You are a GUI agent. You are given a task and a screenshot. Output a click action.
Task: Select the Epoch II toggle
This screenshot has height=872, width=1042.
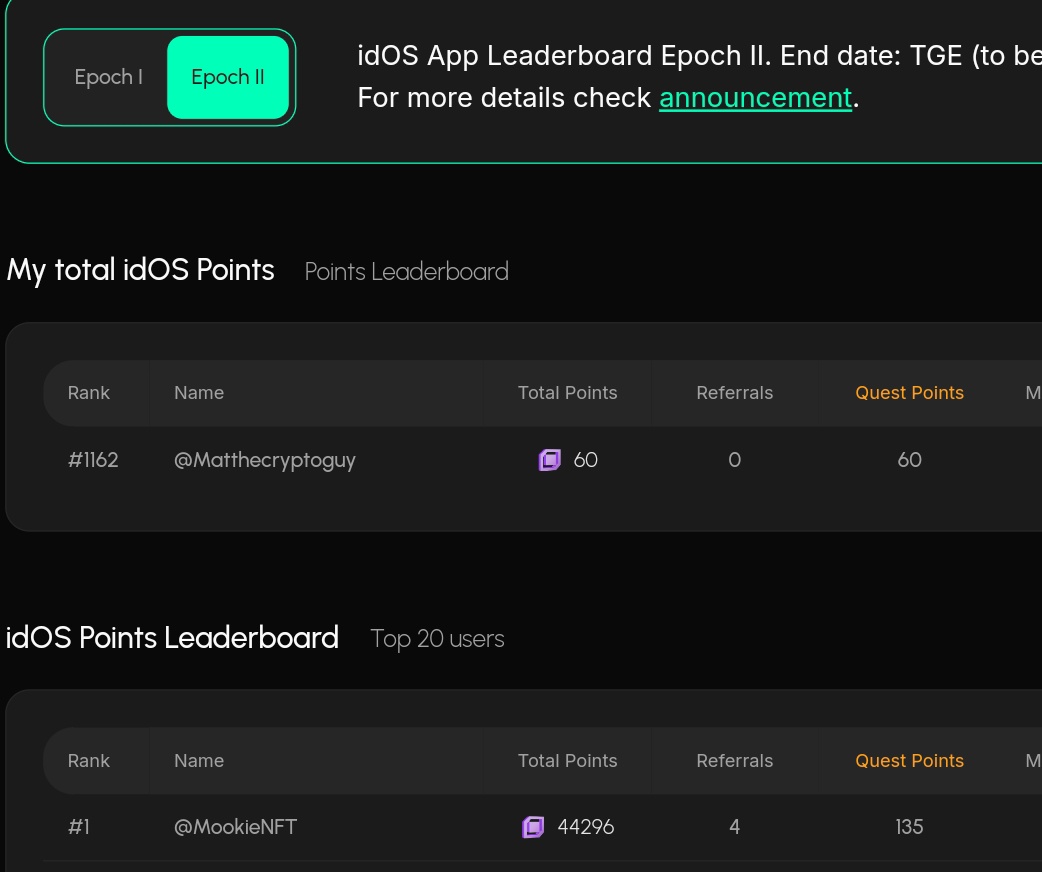click(228, 77)
